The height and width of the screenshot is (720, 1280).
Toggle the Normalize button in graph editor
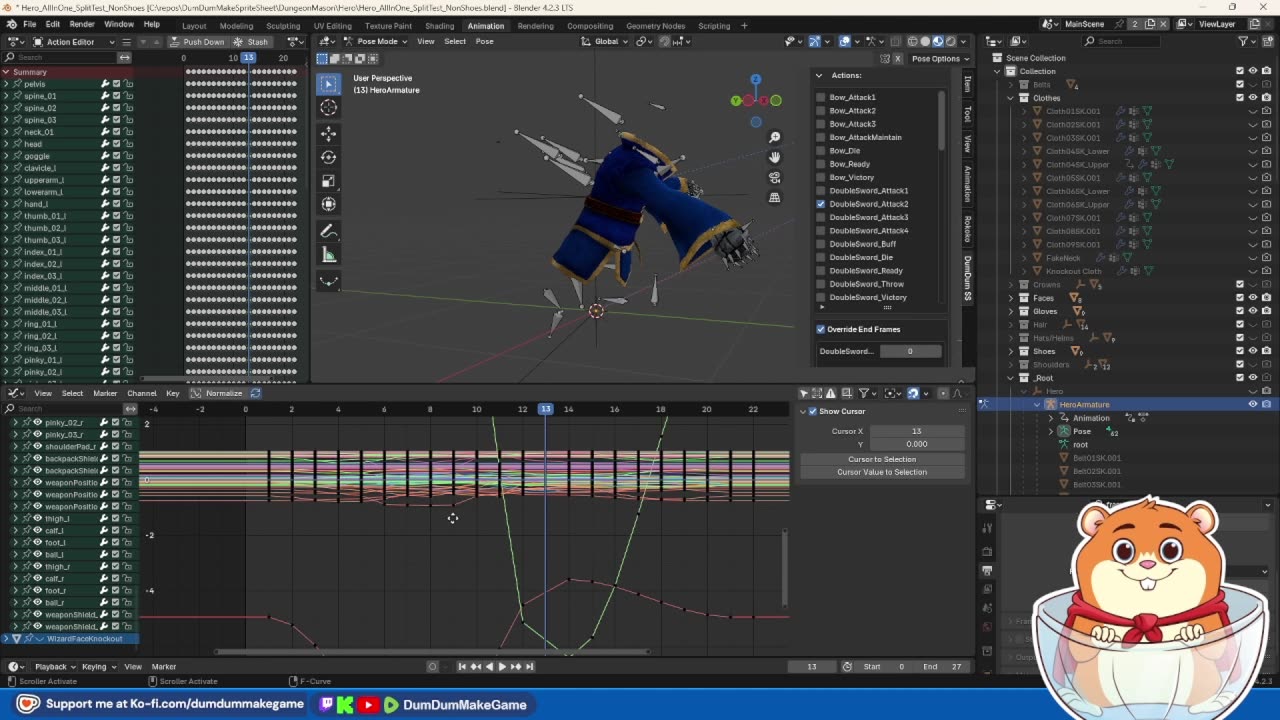coord(217,393)
